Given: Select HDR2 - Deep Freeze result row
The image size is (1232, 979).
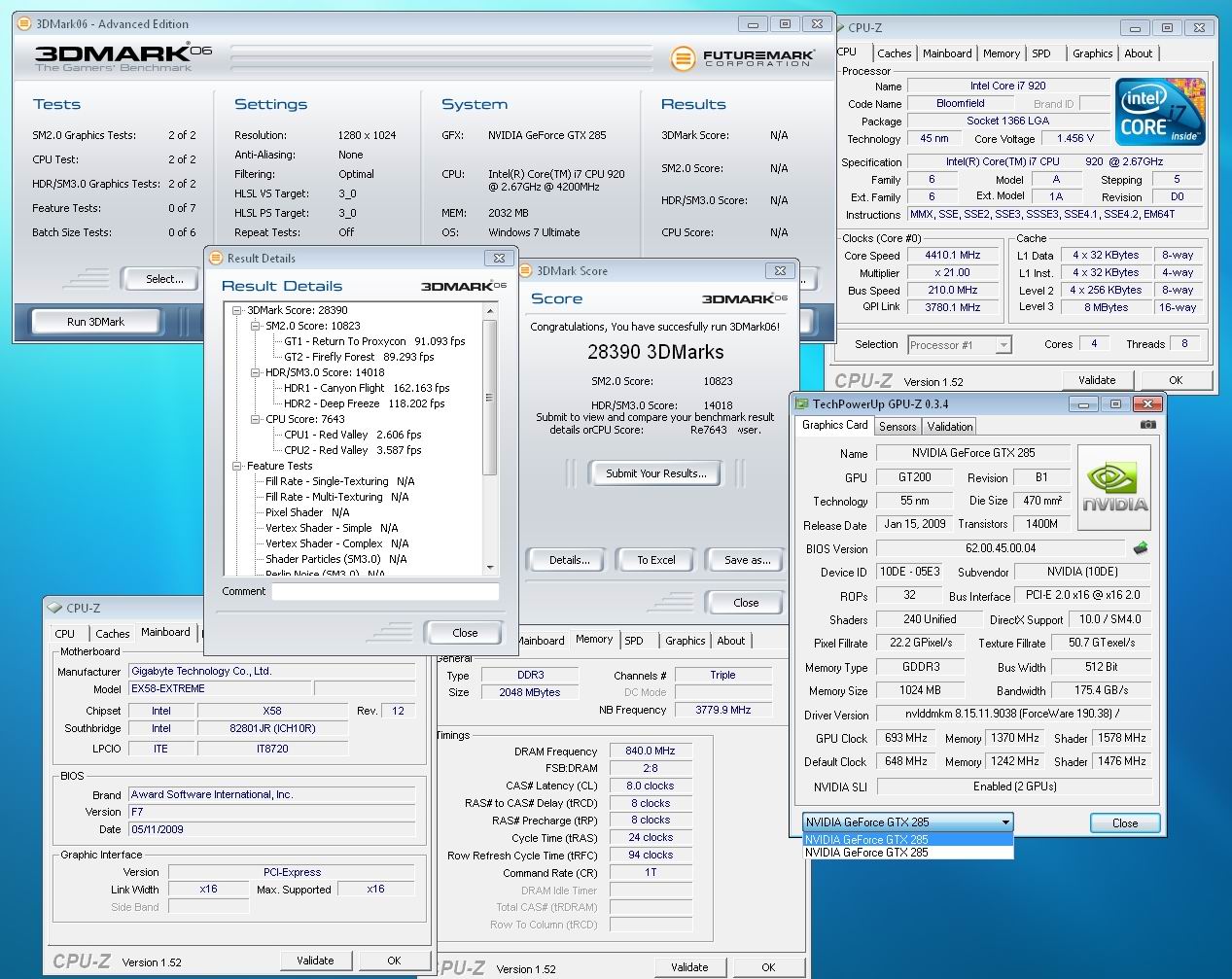Looking at the screenshot, I should [x=364, y=403].
